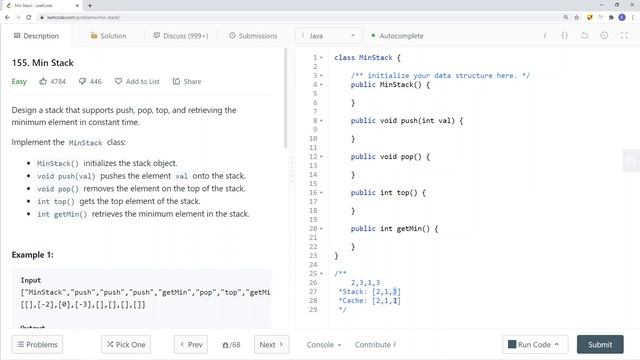Share the Min Stack problem
Viewport: 640px width, 360px height.
[x=187, y=81]
